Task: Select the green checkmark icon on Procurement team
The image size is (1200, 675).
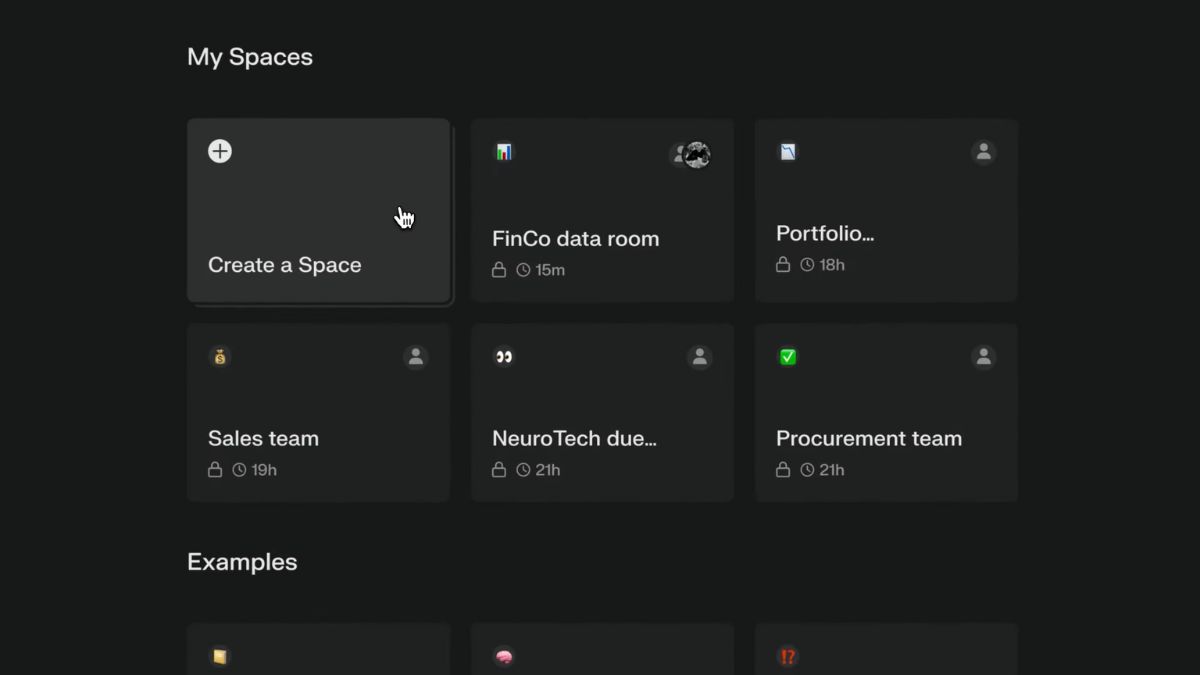Action: click(787, 356)
